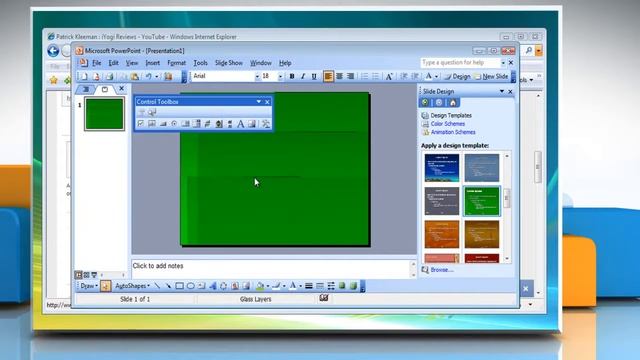640x360 pixels.
Task: Click the Paste clipboard icon
Action: pyautogui.click(x=135, y=76)
